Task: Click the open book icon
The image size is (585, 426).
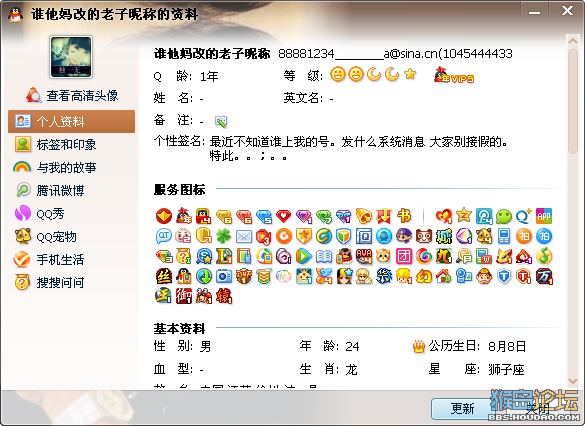Action: [x=324, y=257]
